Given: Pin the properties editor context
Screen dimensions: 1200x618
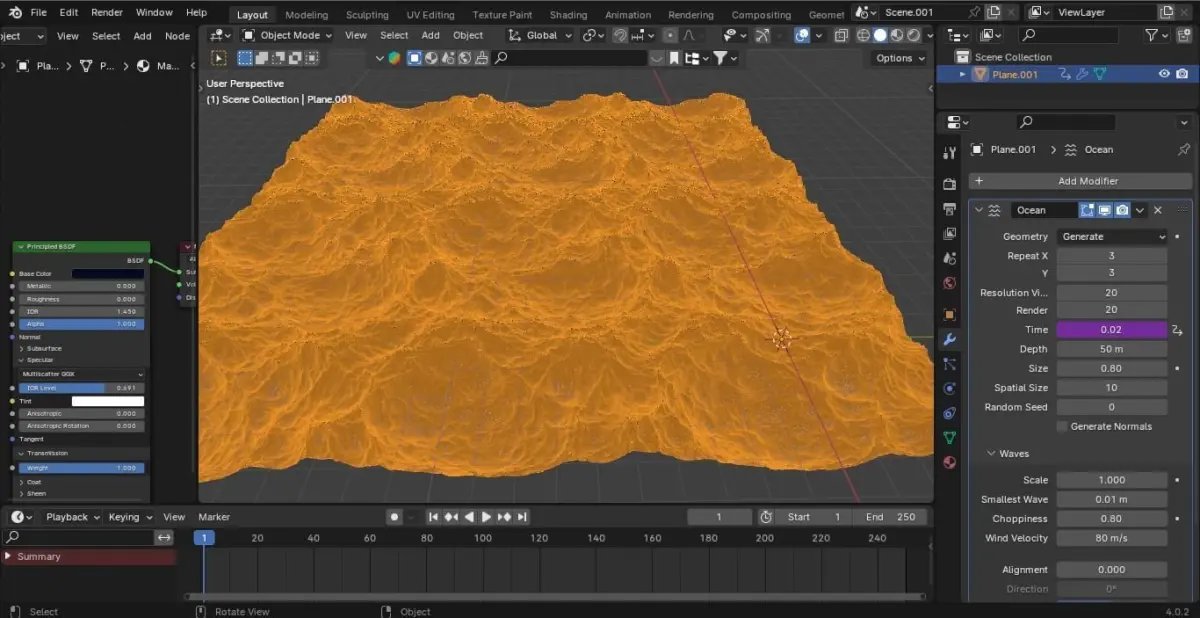Looking at the screenshot, I should click(1184, 149).
